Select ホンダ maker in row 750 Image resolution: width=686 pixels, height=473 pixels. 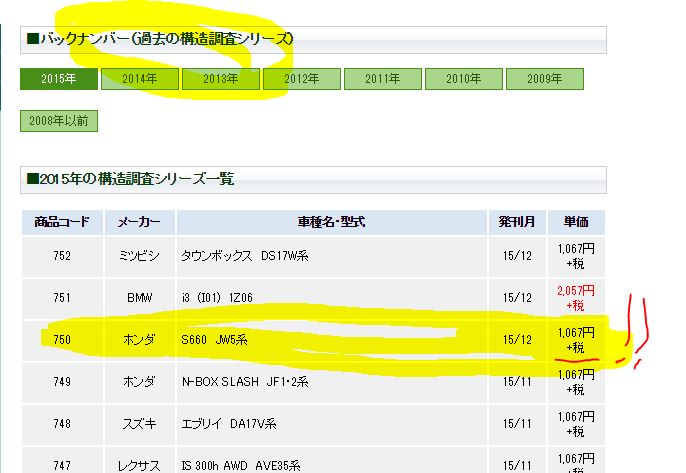tap(140, 340)
